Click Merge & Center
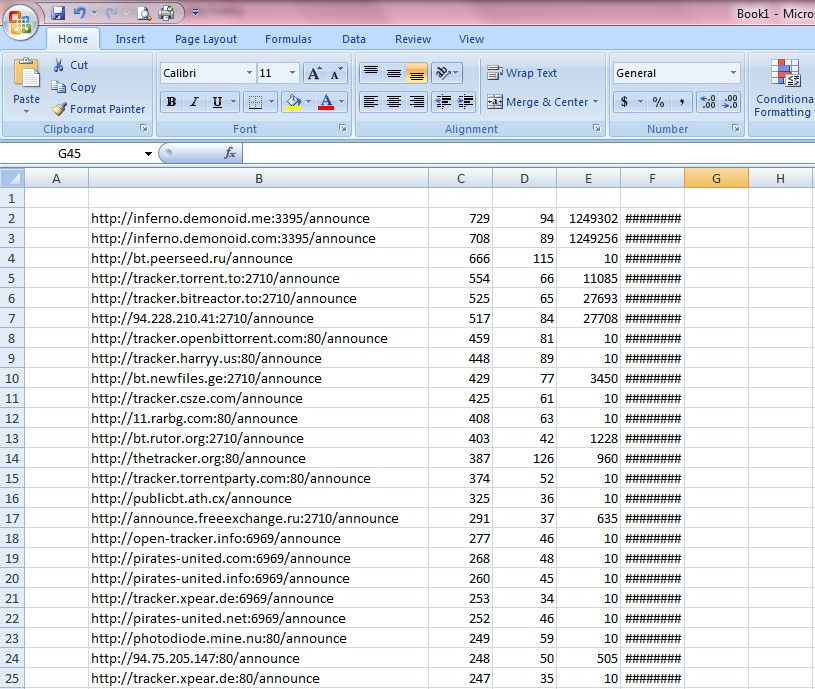Screen dimensions: 815x689 [x=537, y=102]
